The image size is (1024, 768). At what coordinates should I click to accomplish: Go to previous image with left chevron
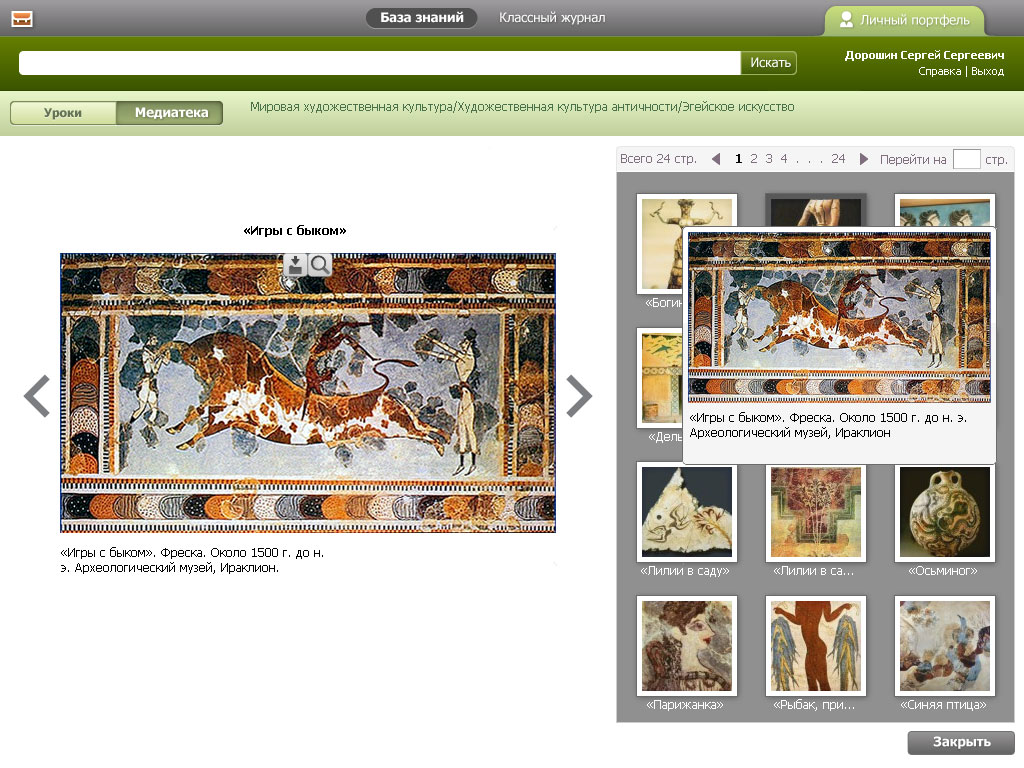point(37,396)
